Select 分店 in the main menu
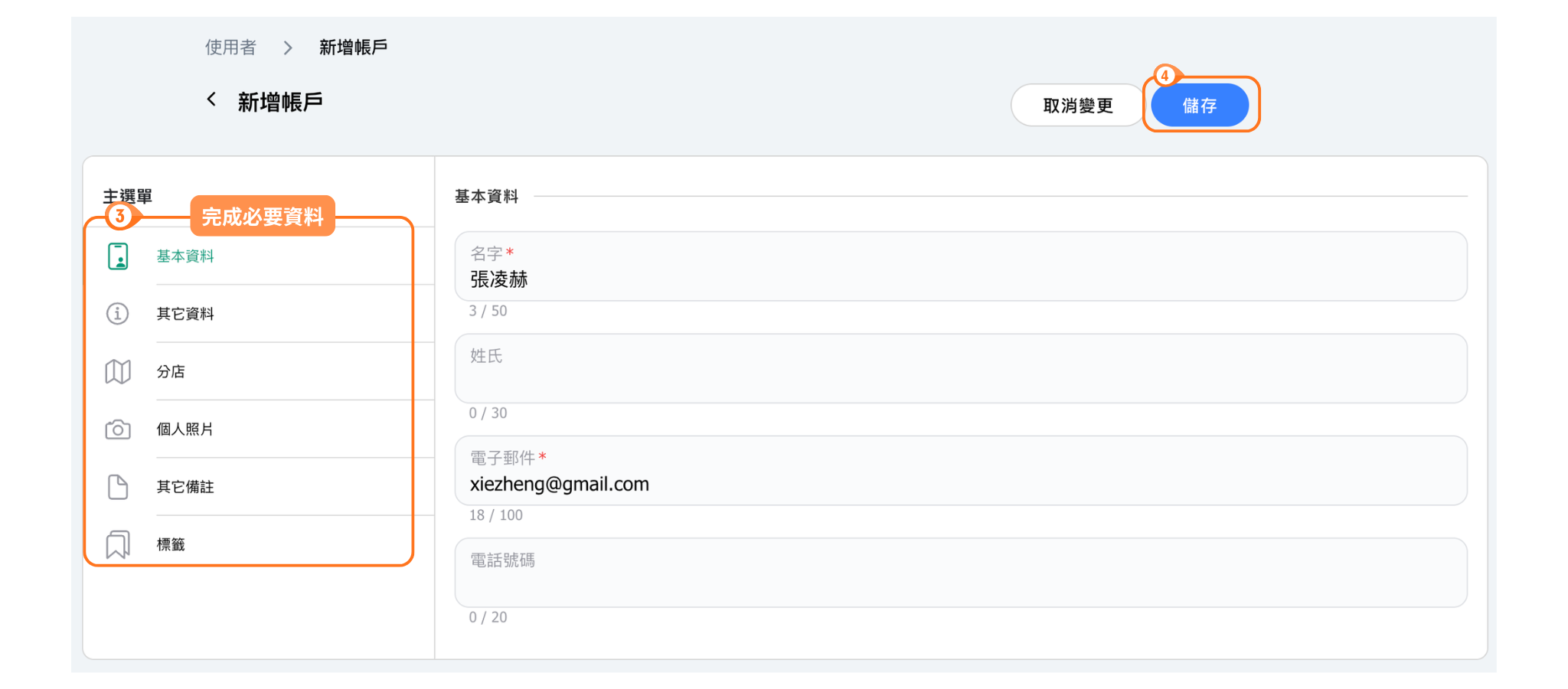1568x689 pixels. point(171,372)
